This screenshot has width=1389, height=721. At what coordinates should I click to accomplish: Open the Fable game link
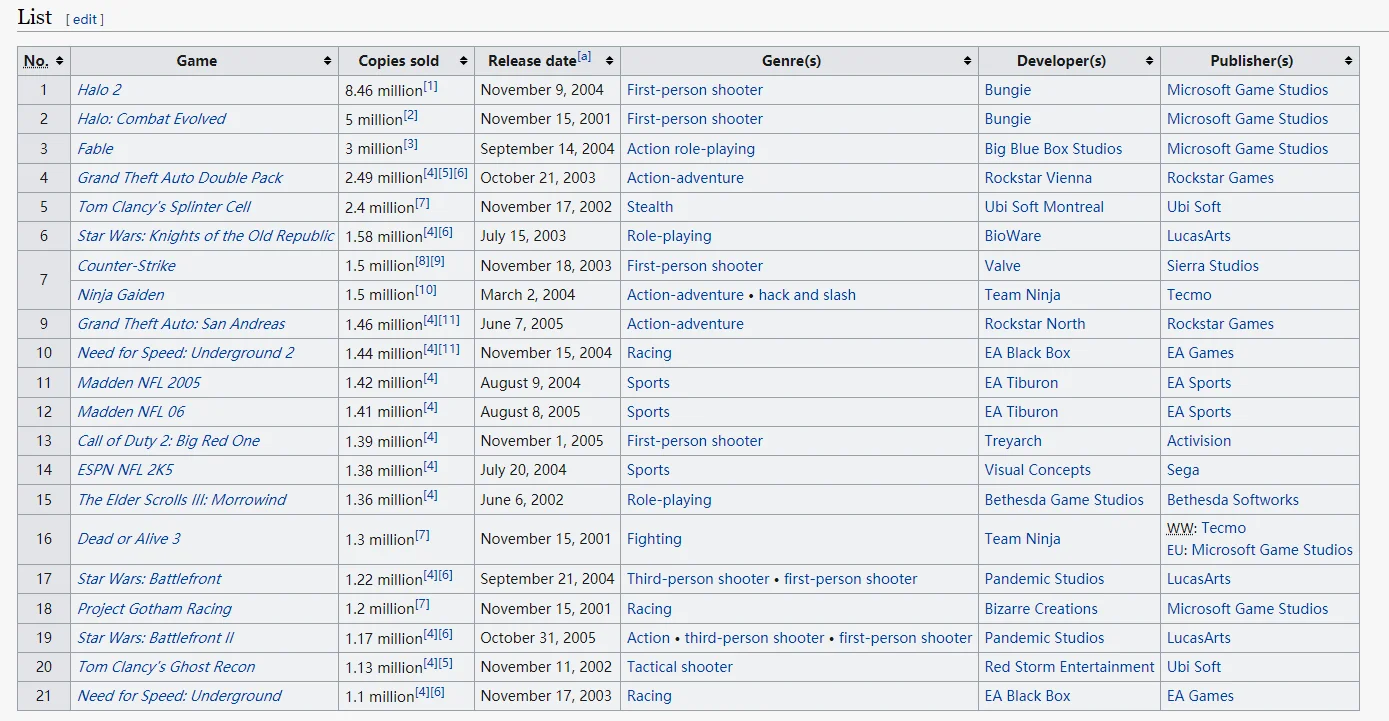(95, 149)
